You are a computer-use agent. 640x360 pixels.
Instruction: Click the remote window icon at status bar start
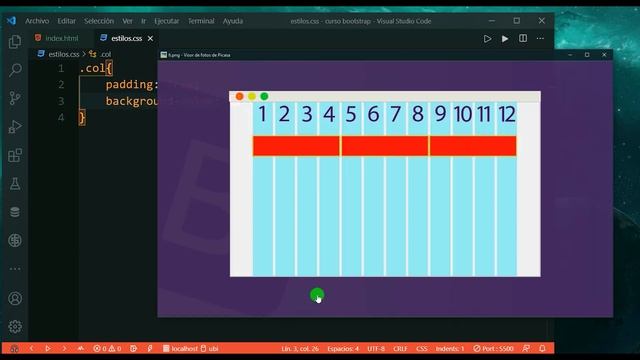click(x=14, y=349)
